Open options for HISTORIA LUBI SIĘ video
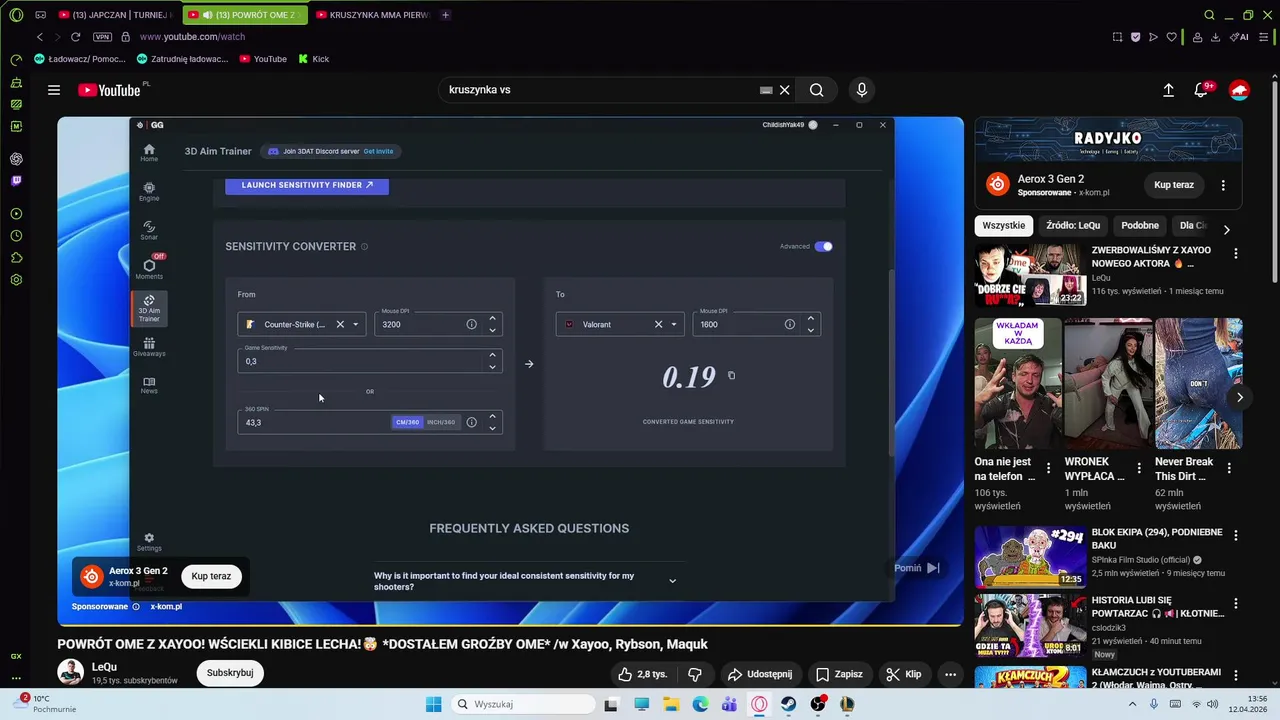 [x=1236, y=605]
